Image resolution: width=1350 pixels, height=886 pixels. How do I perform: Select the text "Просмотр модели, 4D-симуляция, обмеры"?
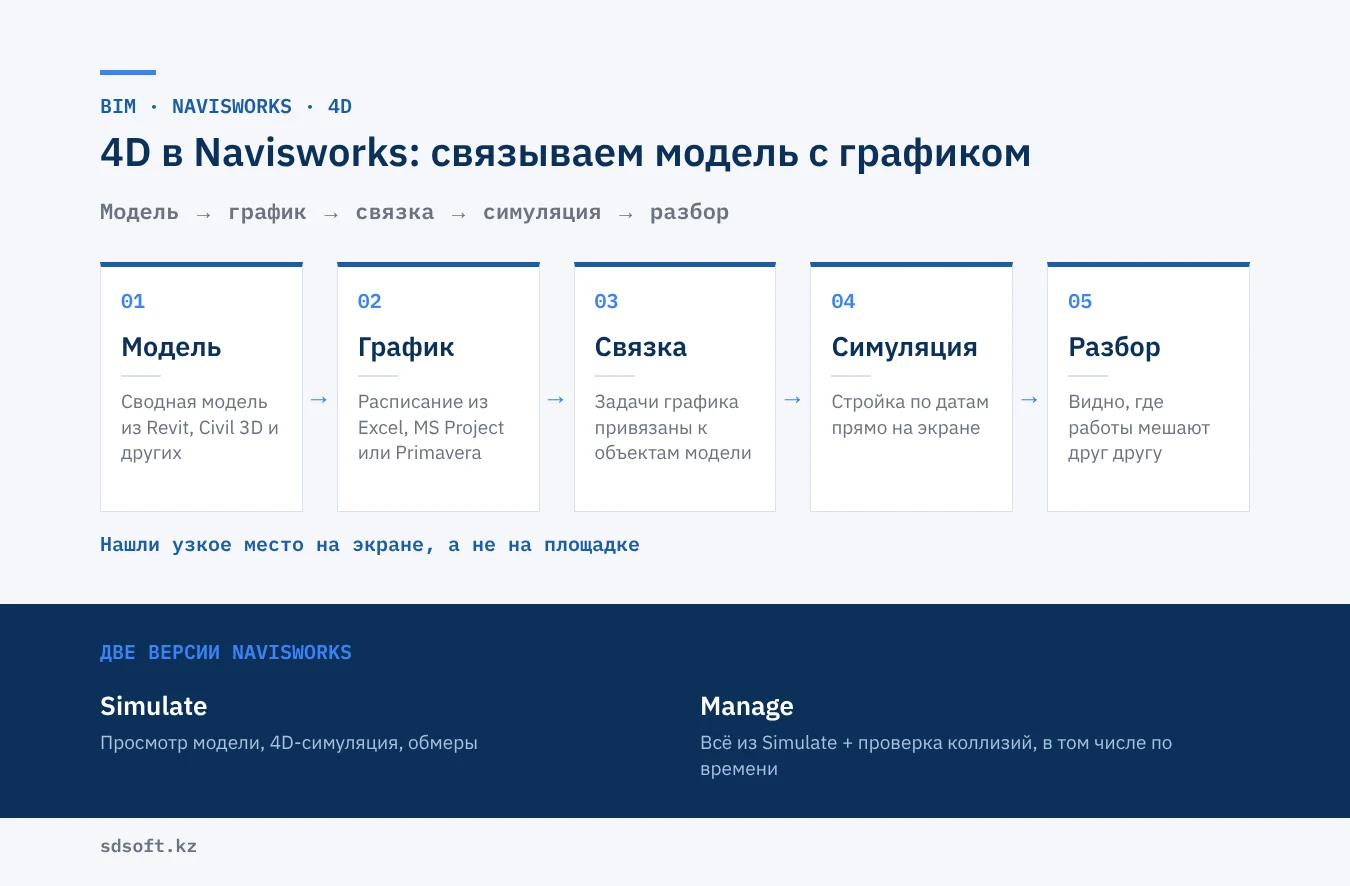click(x=289, y=744)
